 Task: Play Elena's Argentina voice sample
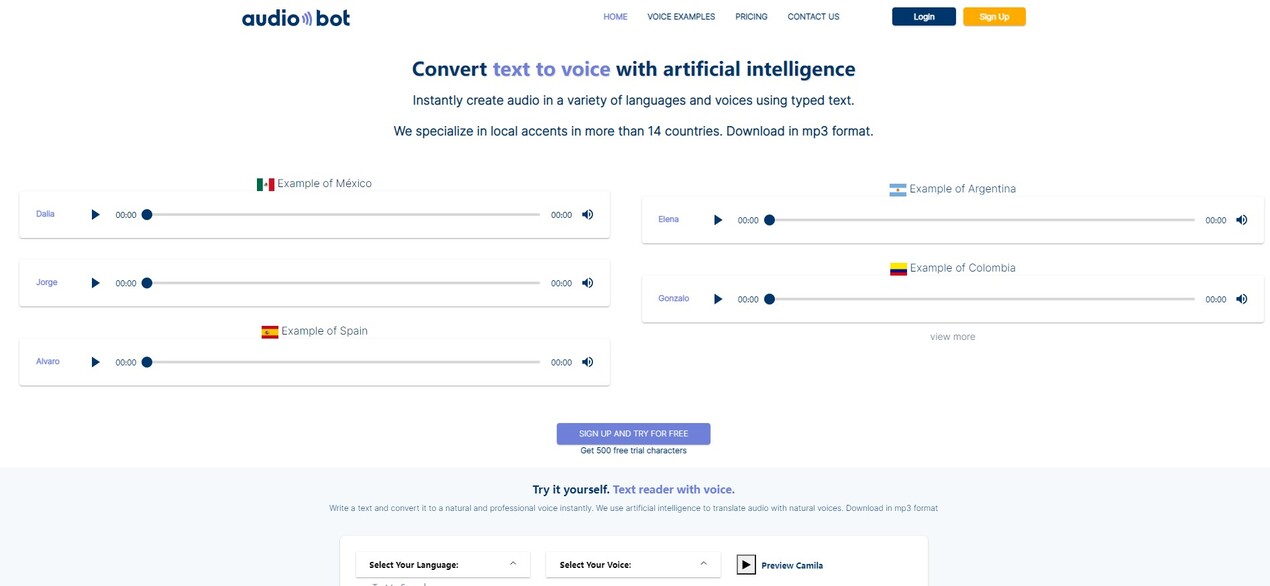tap(718, 220)
